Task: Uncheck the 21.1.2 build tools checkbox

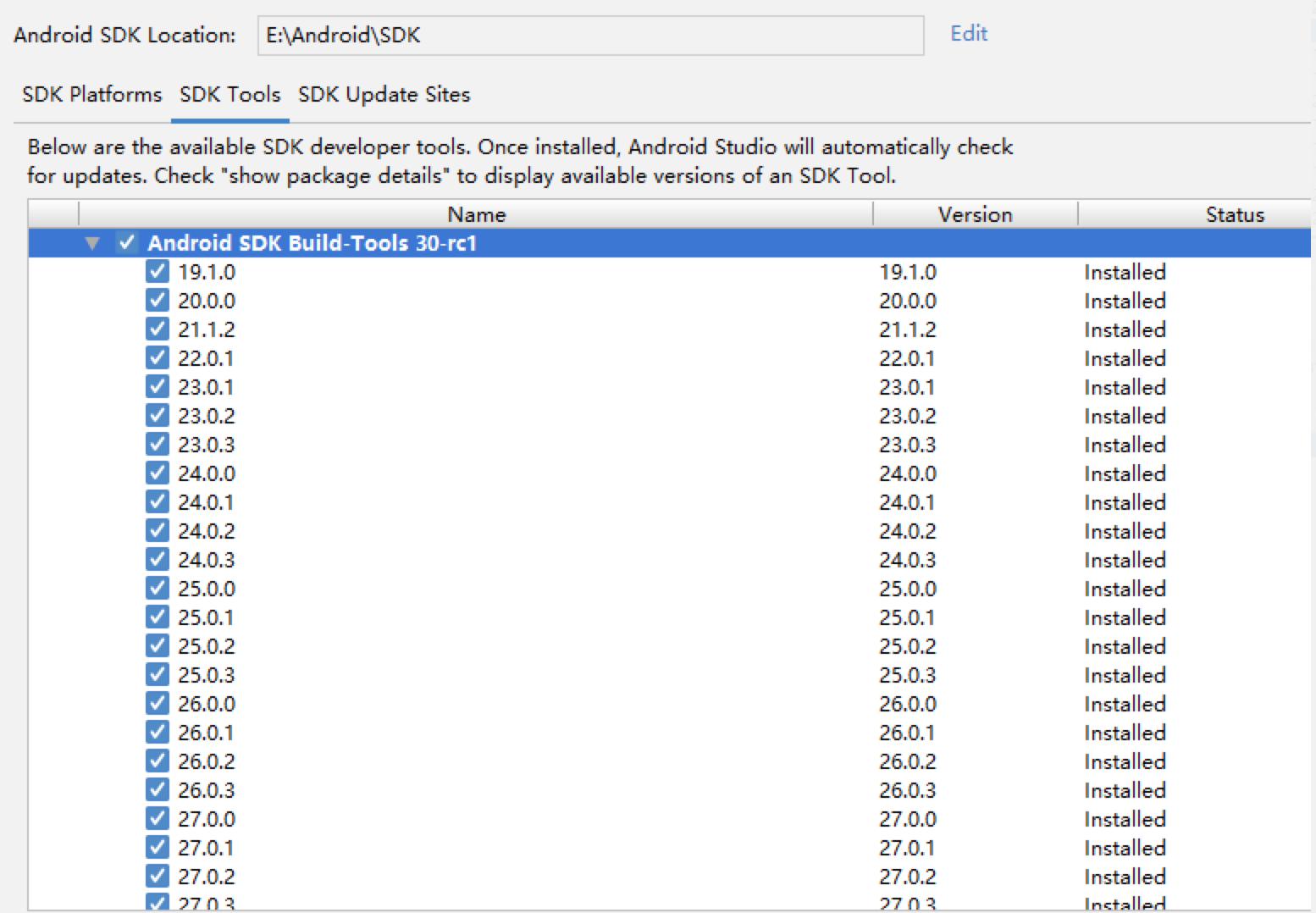Action: point(157,329)
